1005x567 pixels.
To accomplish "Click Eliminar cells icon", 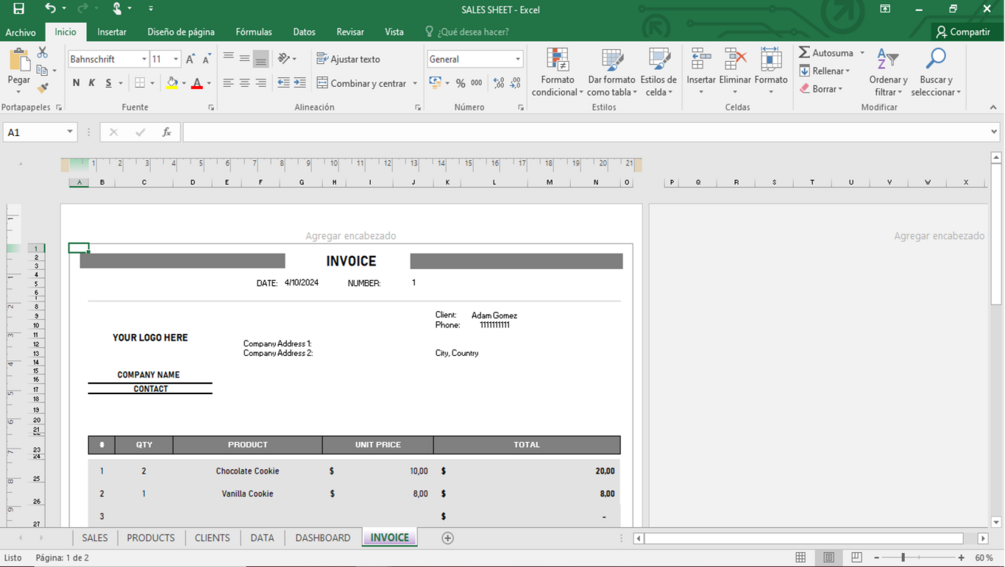I will click(735, 59).
